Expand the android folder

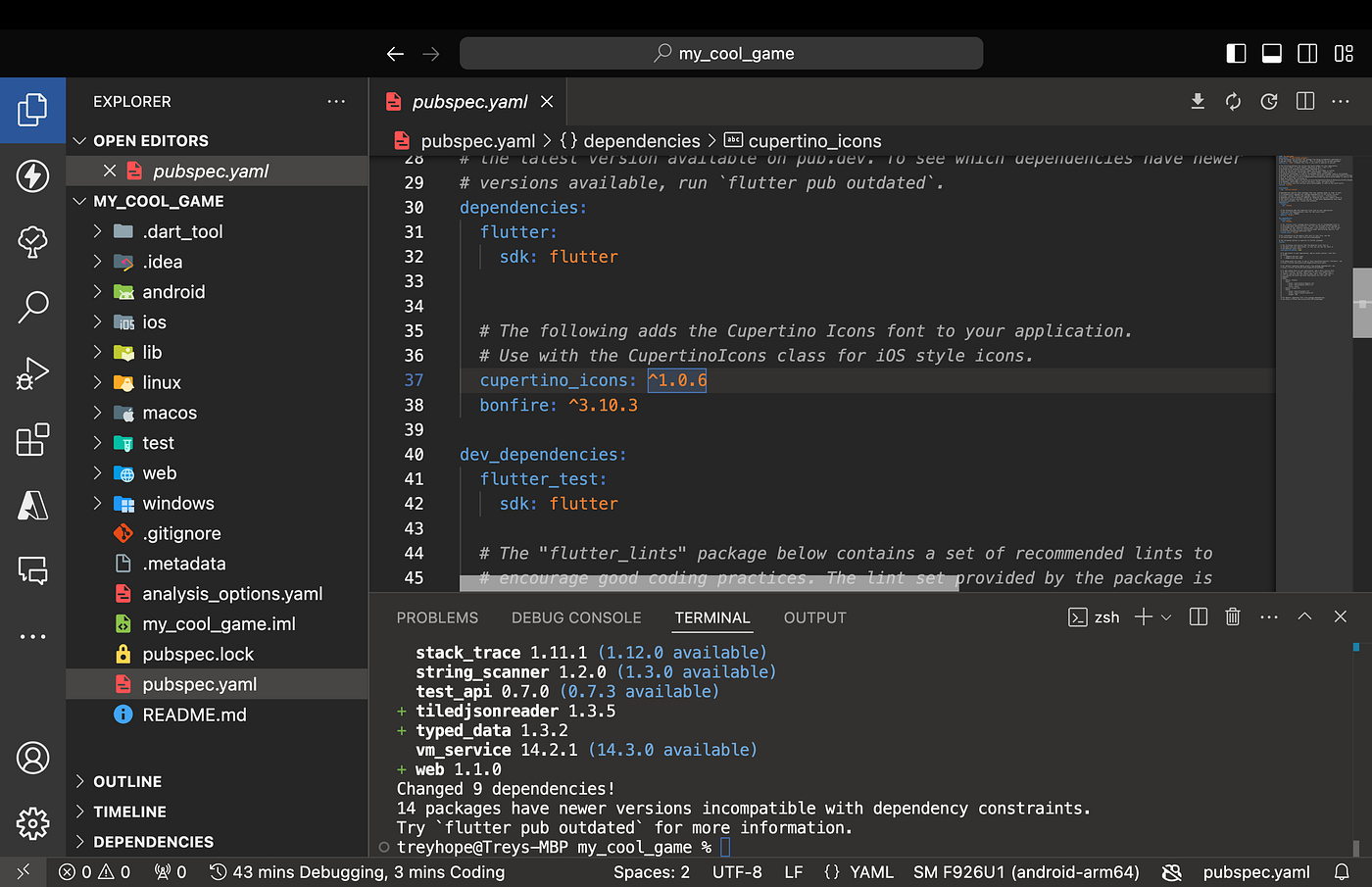tap(97, 292)
